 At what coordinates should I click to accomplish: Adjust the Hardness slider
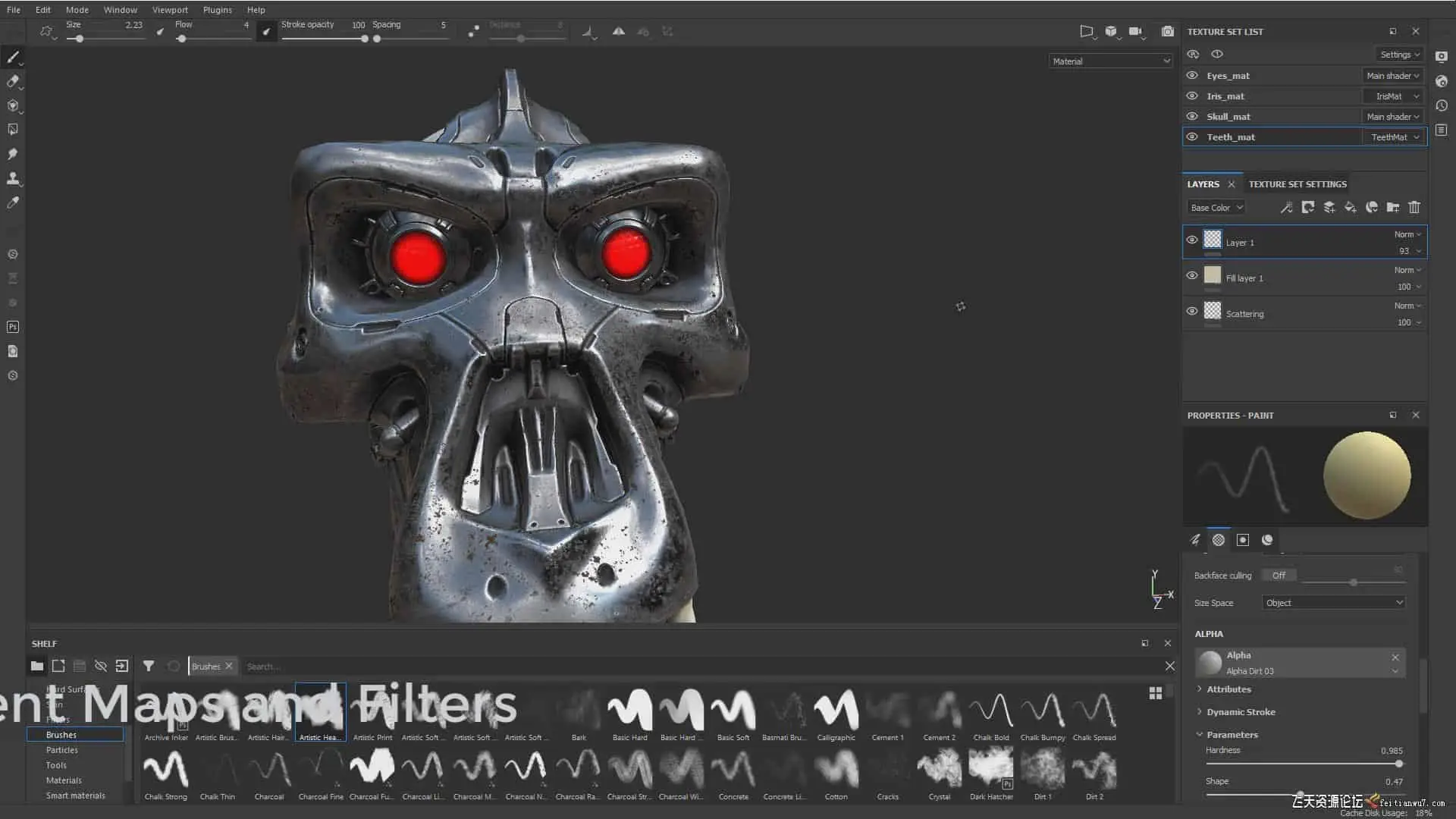coord(1398,764)
